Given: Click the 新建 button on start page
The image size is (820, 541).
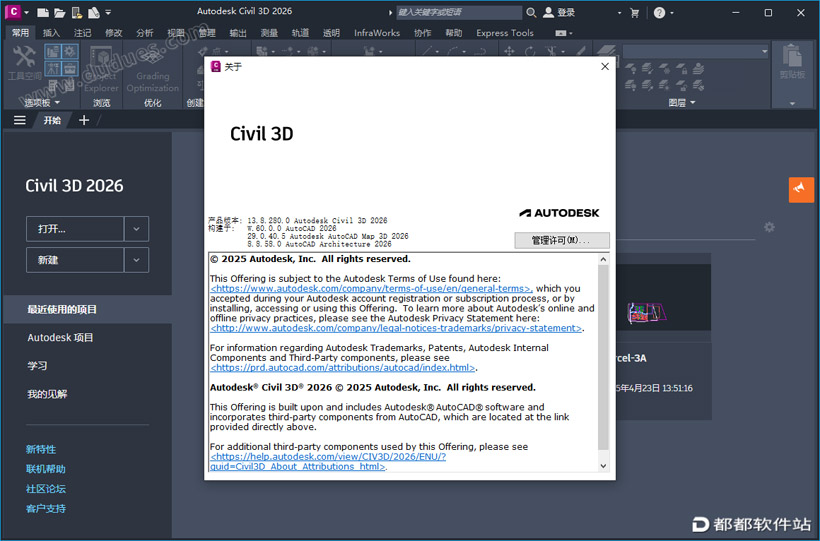Looking at the screenshot, I should 75,260.
